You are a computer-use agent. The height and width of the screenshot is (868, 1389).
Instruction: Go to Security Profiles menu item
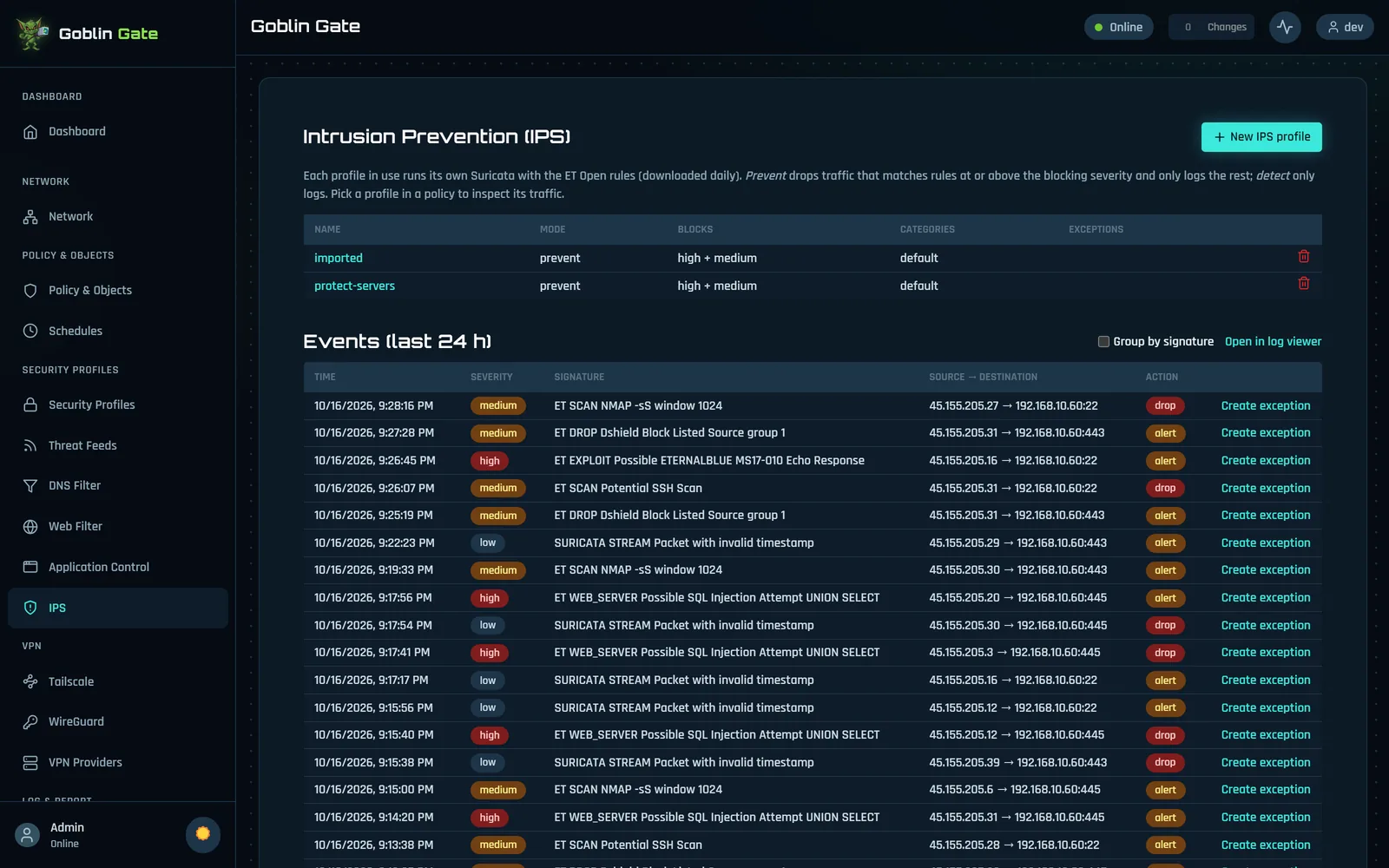(x=118, y=404)
